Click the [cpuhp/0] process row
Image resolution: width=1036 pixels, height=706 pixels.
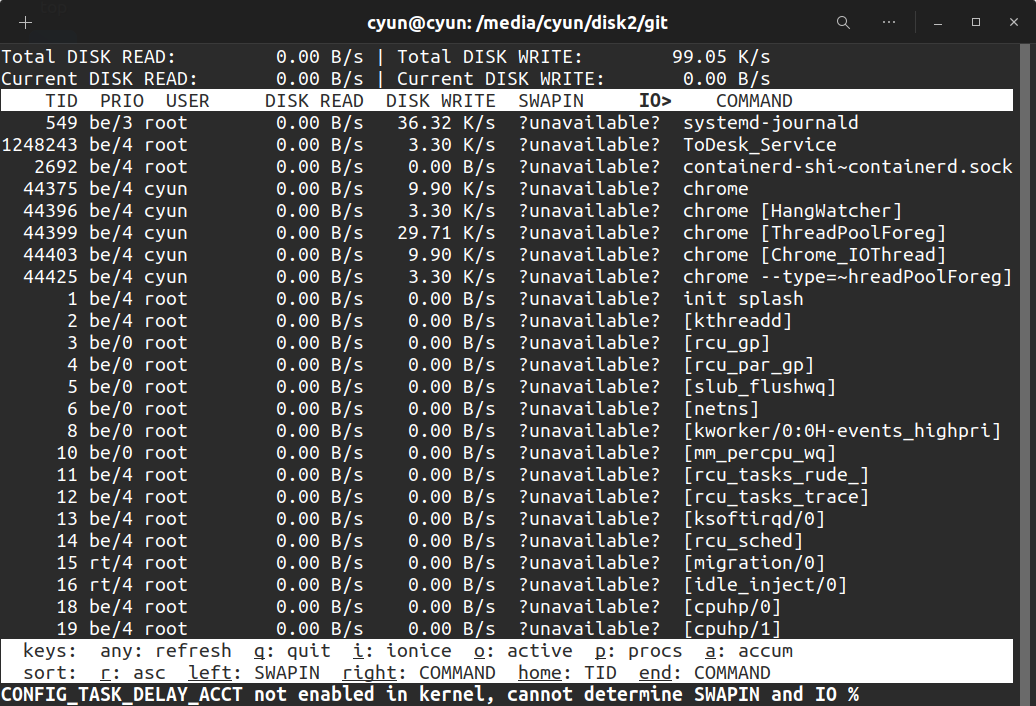[507, 607]
